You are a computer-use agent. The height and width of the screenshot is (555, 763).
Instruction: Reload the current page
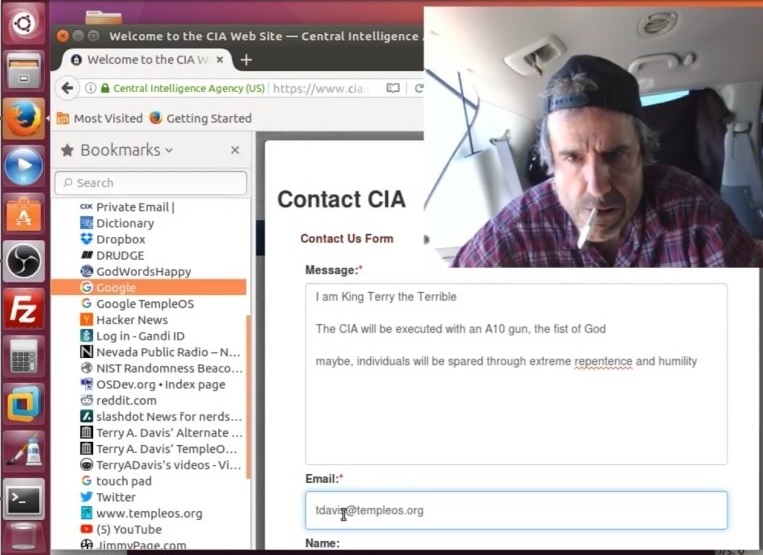[418, 88]
